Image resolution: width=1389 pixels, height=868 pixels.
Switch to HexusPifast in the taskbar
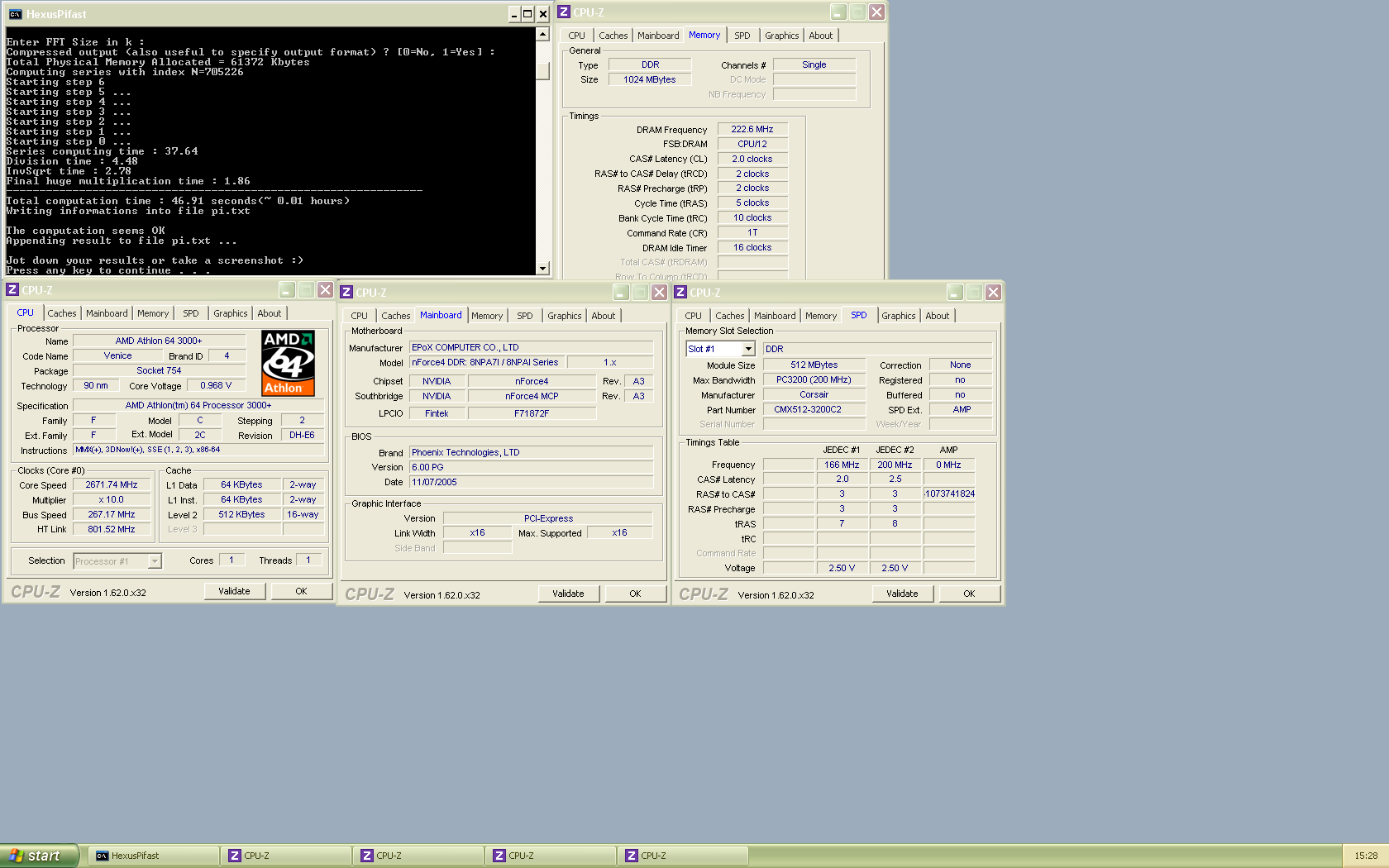click(x=154, y=856)
